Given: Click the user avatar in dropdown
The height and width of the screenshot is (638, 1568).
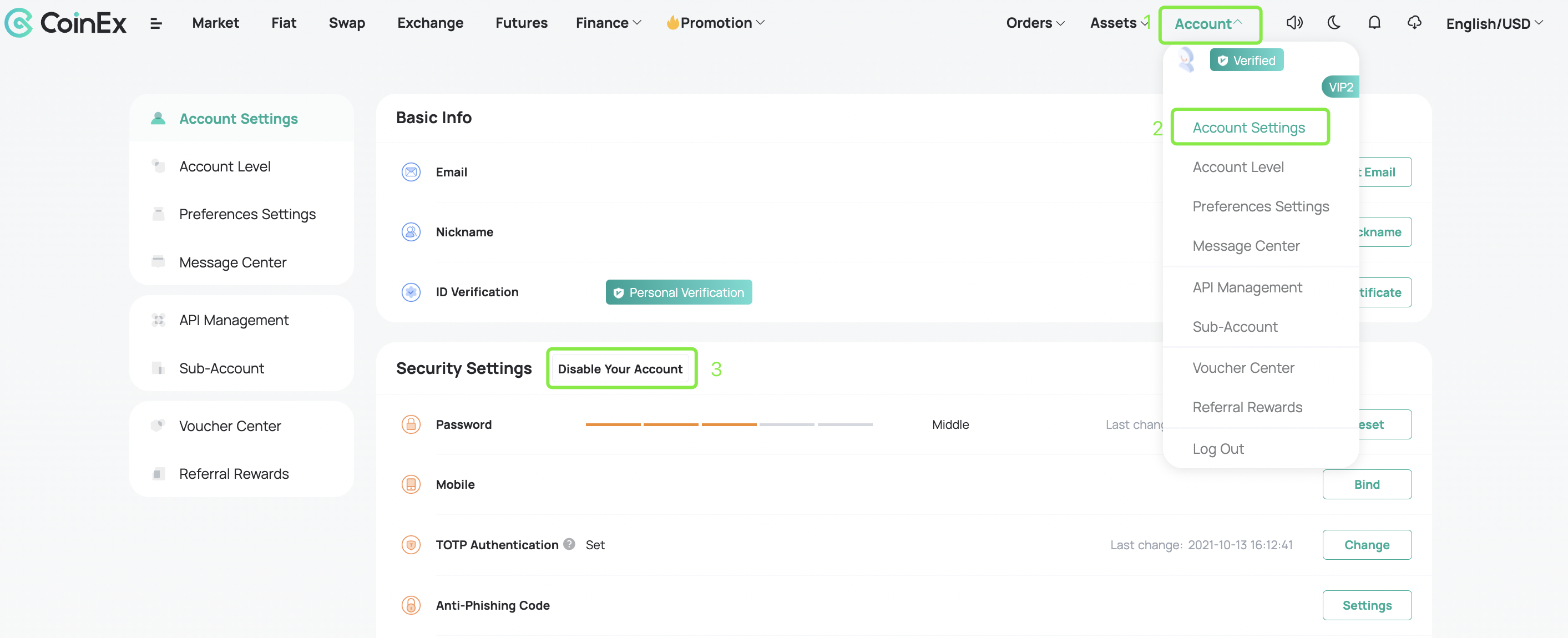Looking at the screenshot, I should [1186, 60].
